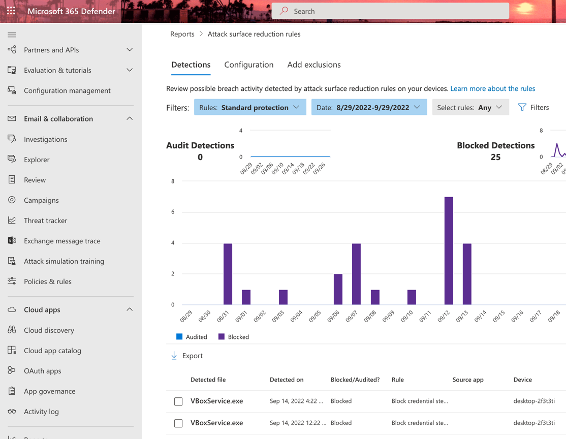Click the Exchange message trace icon
The image size is (566, 440).
pos(12,240)
